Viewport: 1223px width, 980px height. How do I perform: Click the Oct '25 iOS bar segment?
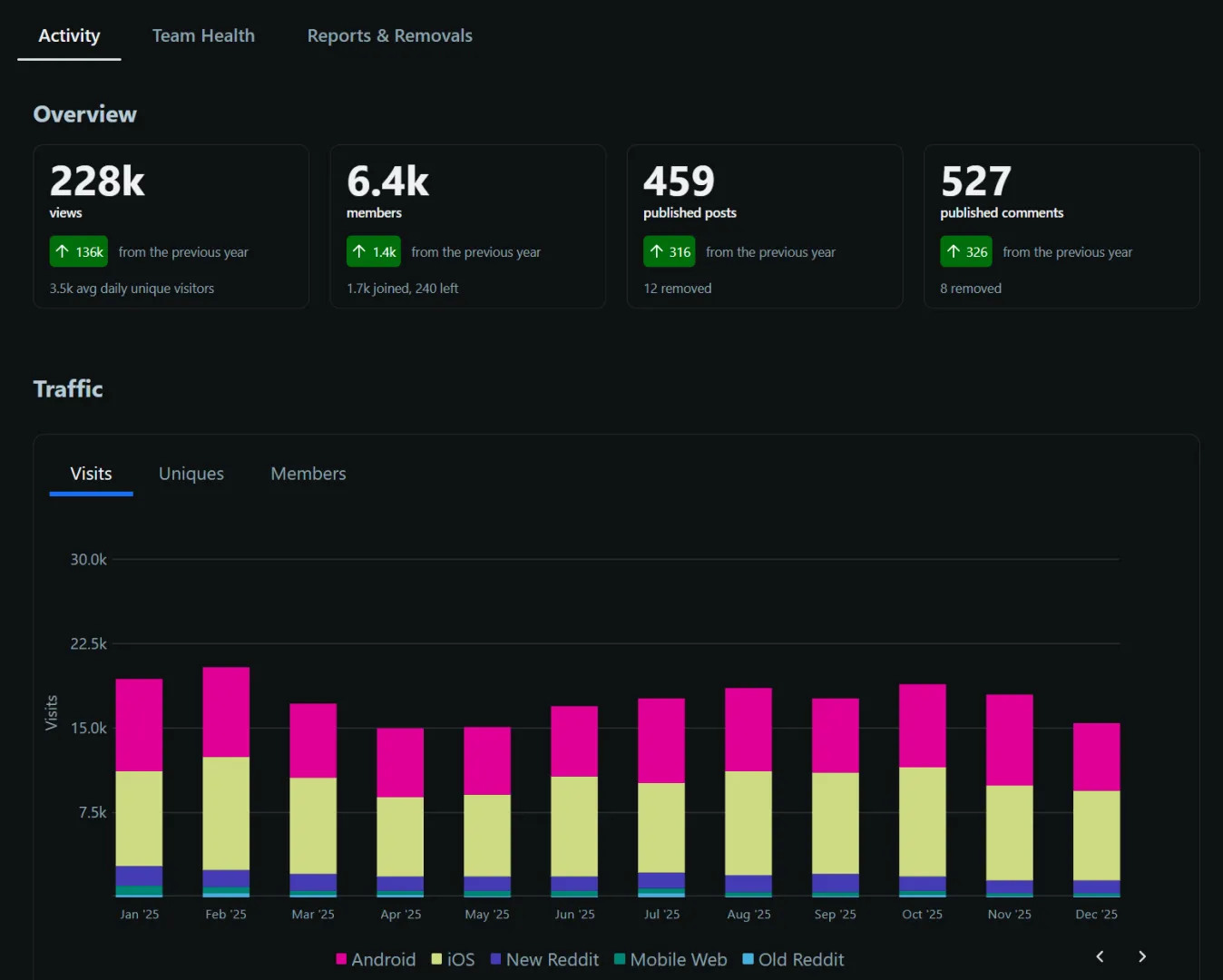[922, 821]
